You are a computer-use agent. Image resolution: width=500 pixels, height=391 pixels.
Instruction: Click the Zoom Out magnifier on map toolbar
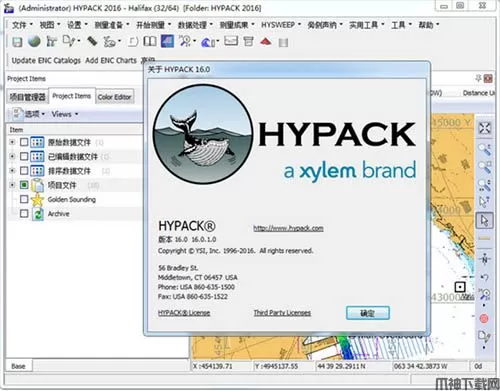point(484,185)
